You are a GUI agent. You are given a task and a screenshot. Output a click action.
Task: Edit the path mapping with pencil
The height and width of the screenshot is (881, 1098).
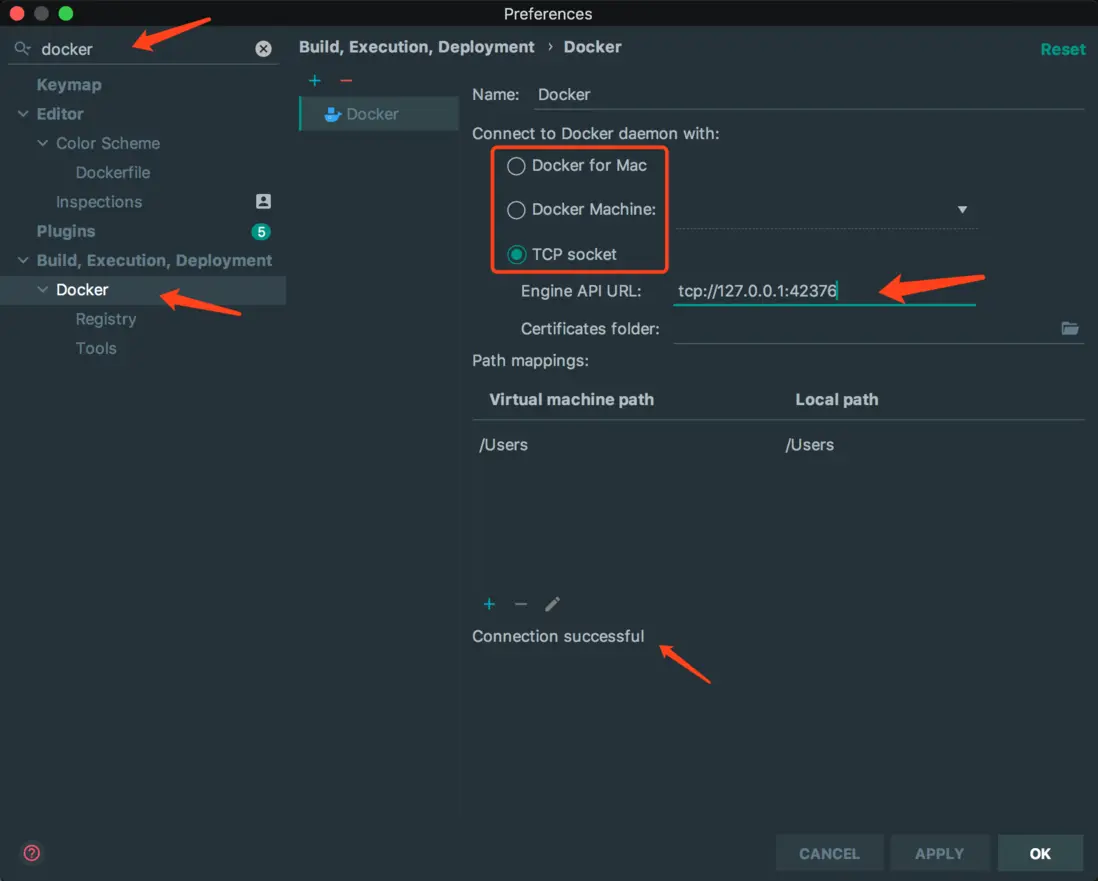coord(553,604)
